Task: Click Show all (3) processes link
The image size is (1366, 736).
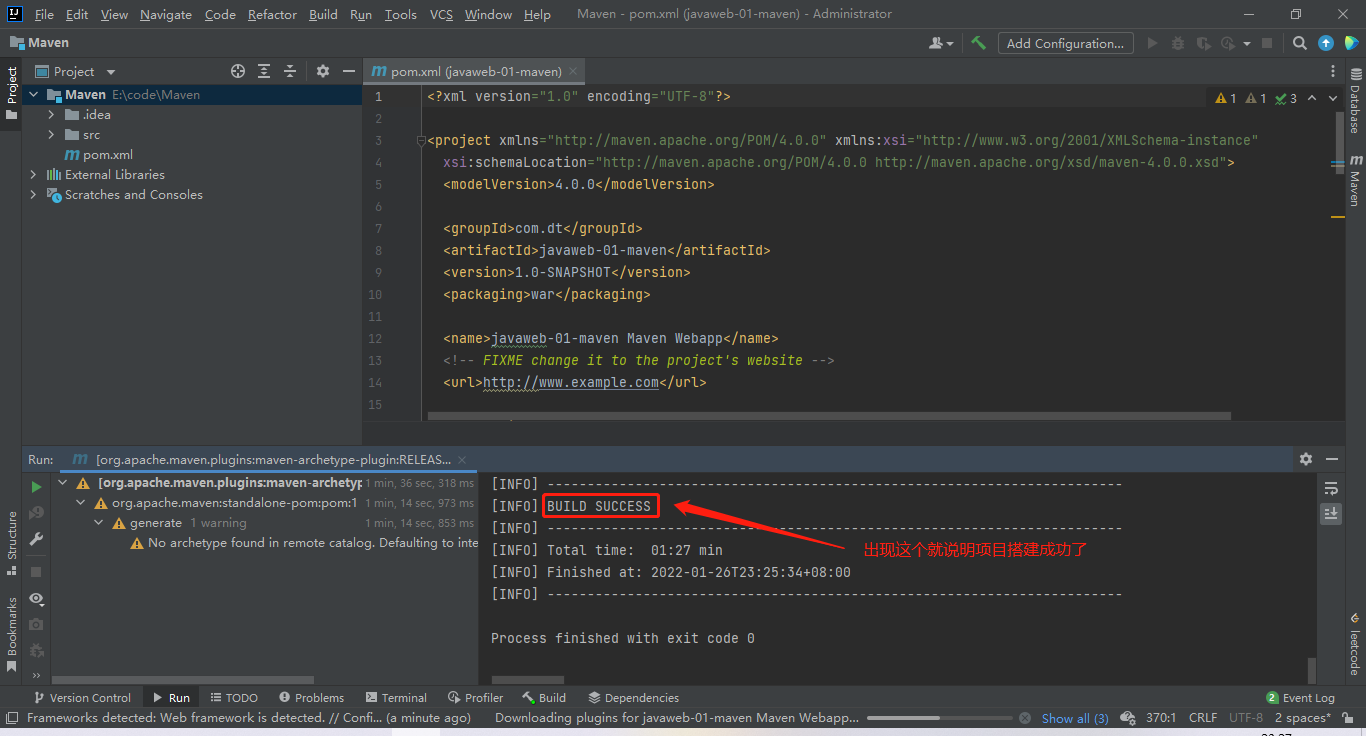Action: point(1075,718)
